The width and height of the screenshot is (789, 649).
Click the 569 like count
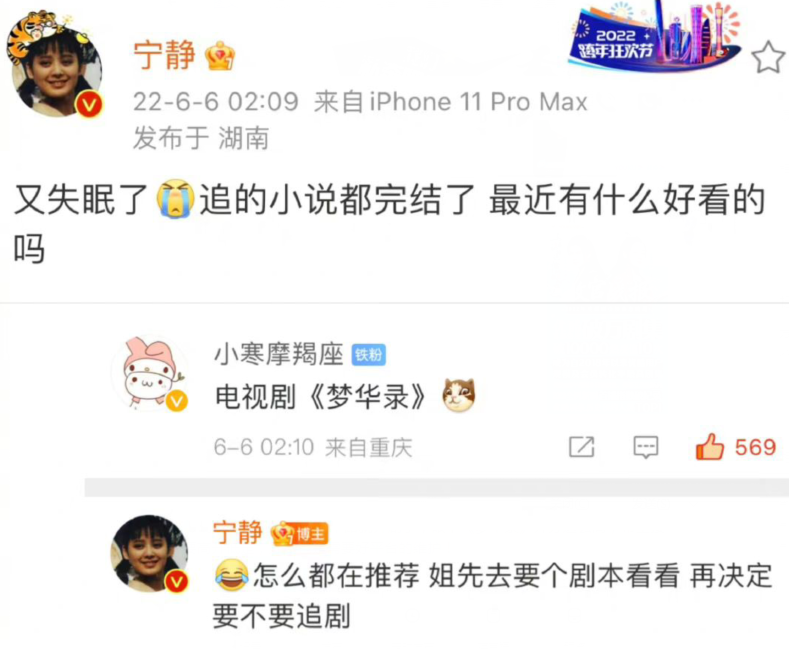(x=755, y=447)
